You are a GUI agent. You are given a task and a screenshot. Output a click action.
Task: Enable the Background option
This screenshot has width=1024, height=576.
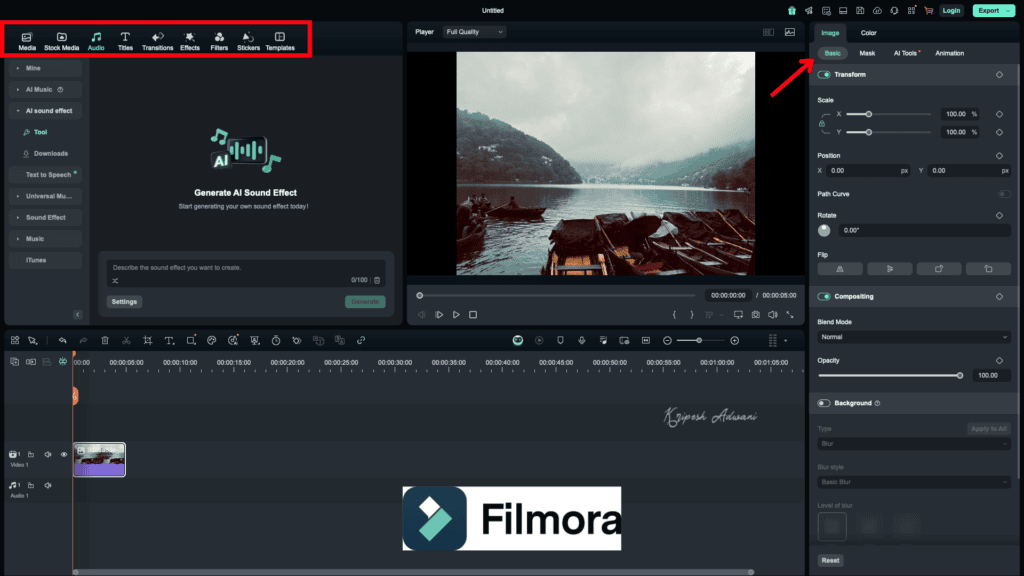click(x=824, y=403)
